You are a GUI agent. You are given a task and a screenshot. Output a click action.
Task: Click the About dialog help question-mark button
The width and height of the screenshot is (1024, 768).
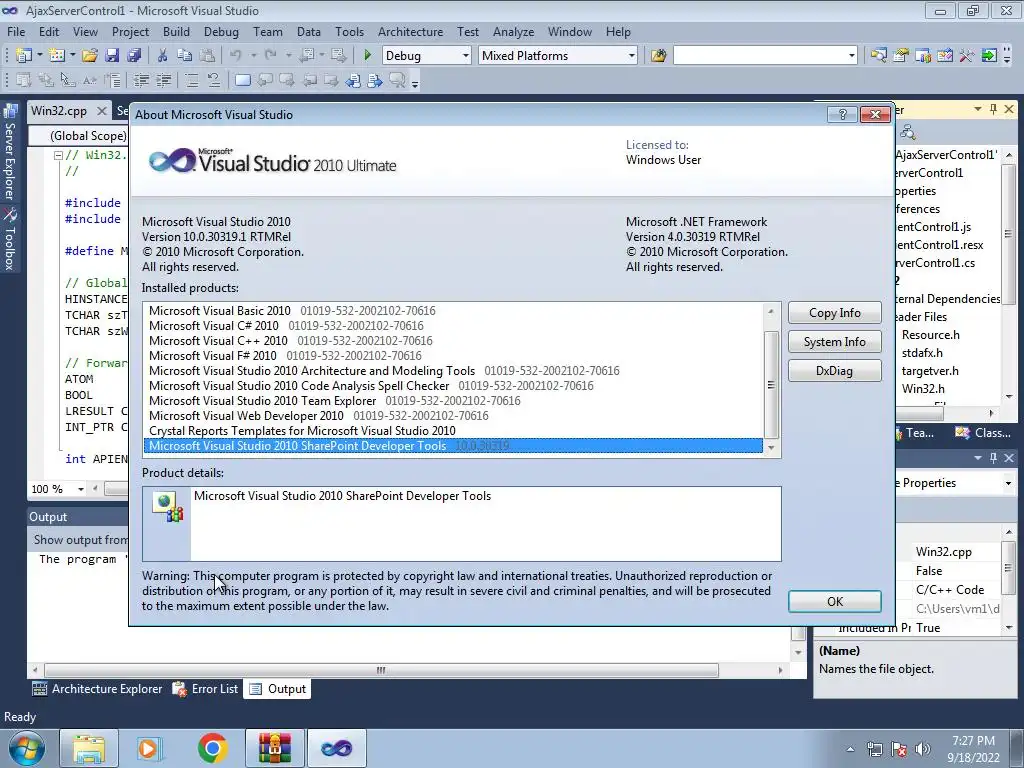[x=842, y=115]
